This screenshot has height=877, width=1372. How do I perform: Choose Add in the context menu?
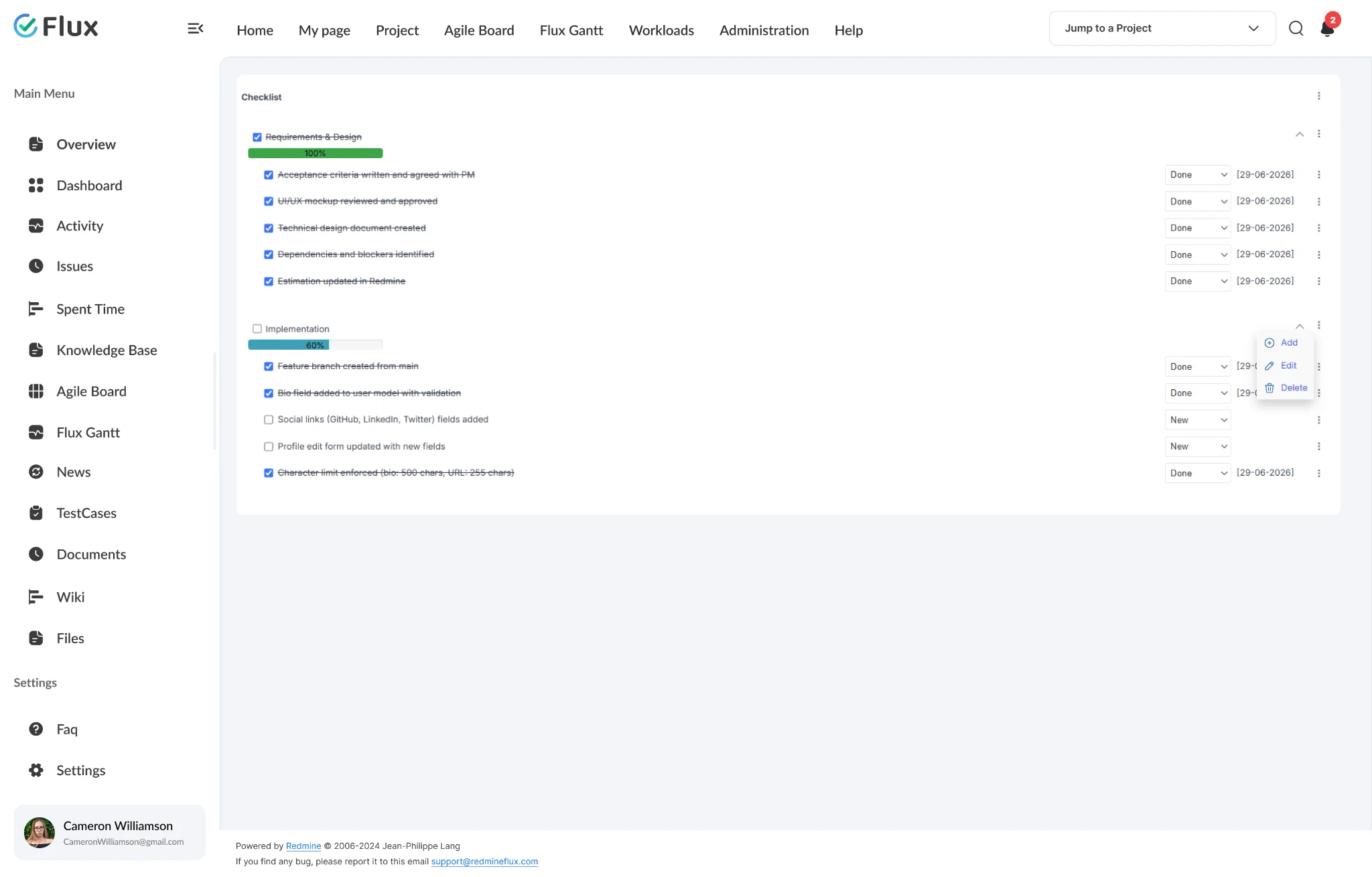[x=1282, y=343]
